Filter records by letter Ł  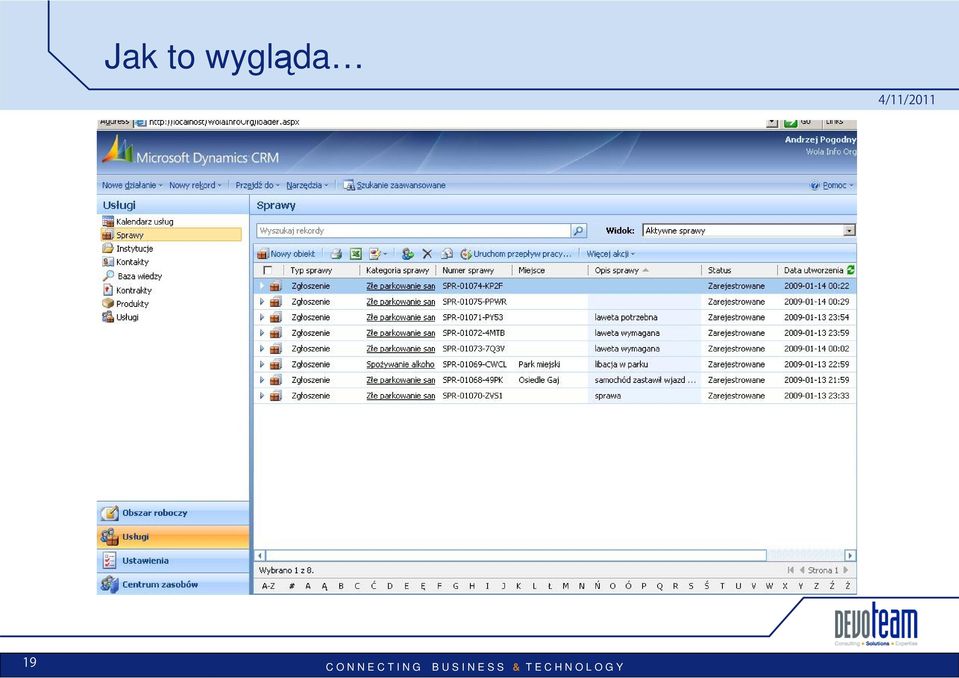pos(549,586)
